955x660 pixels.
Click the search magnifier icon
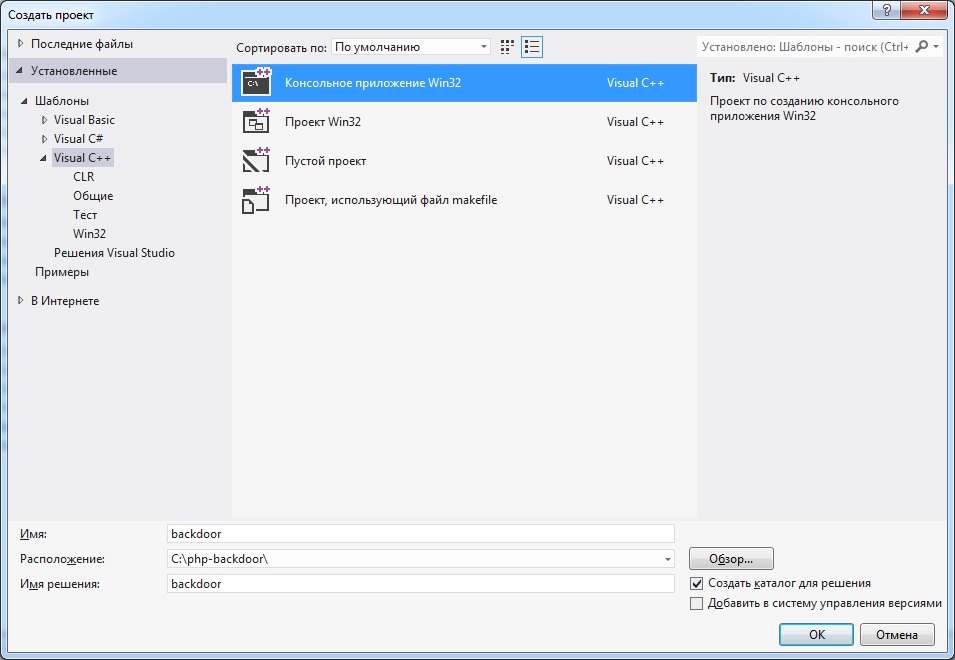(922, 46)
